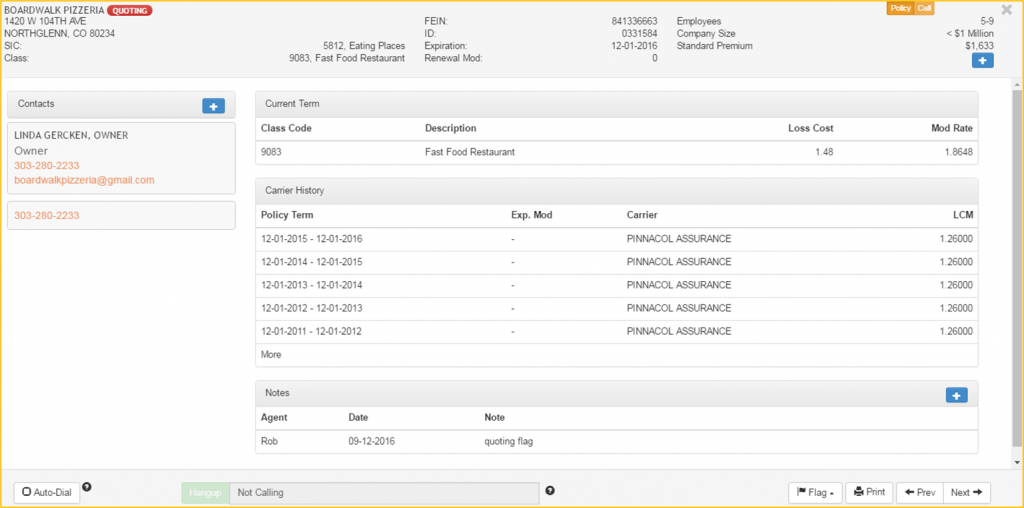1024x508 pixels.
Task: Add a new note with plus button
Action: click(x=956, y=395)
